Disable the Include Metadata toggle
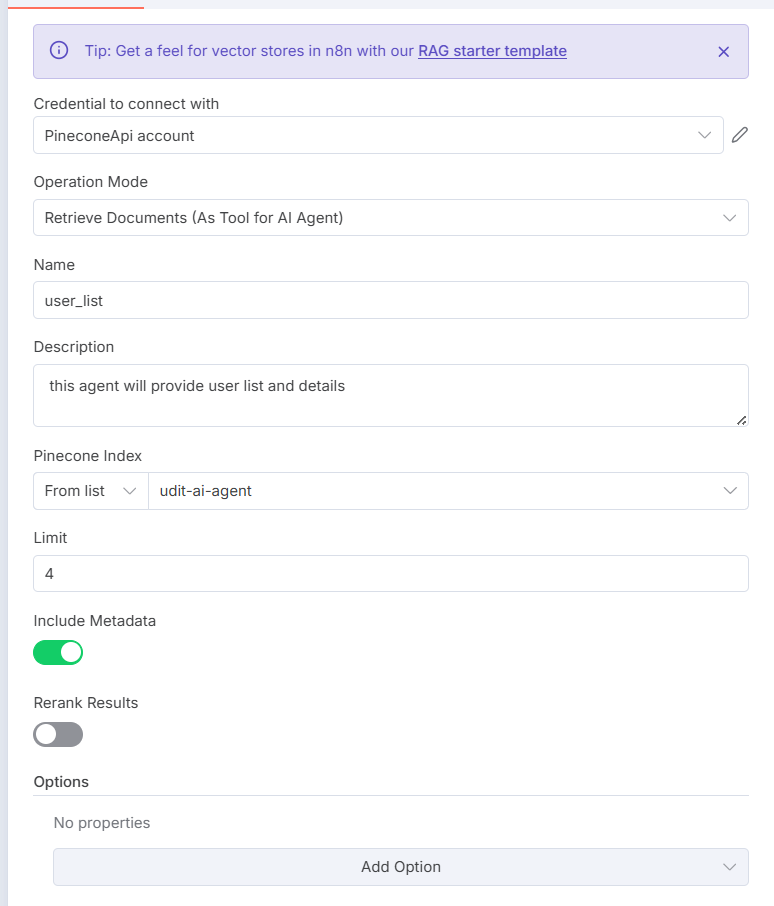This screenshot has height=906, width=774. coord(58,653)
